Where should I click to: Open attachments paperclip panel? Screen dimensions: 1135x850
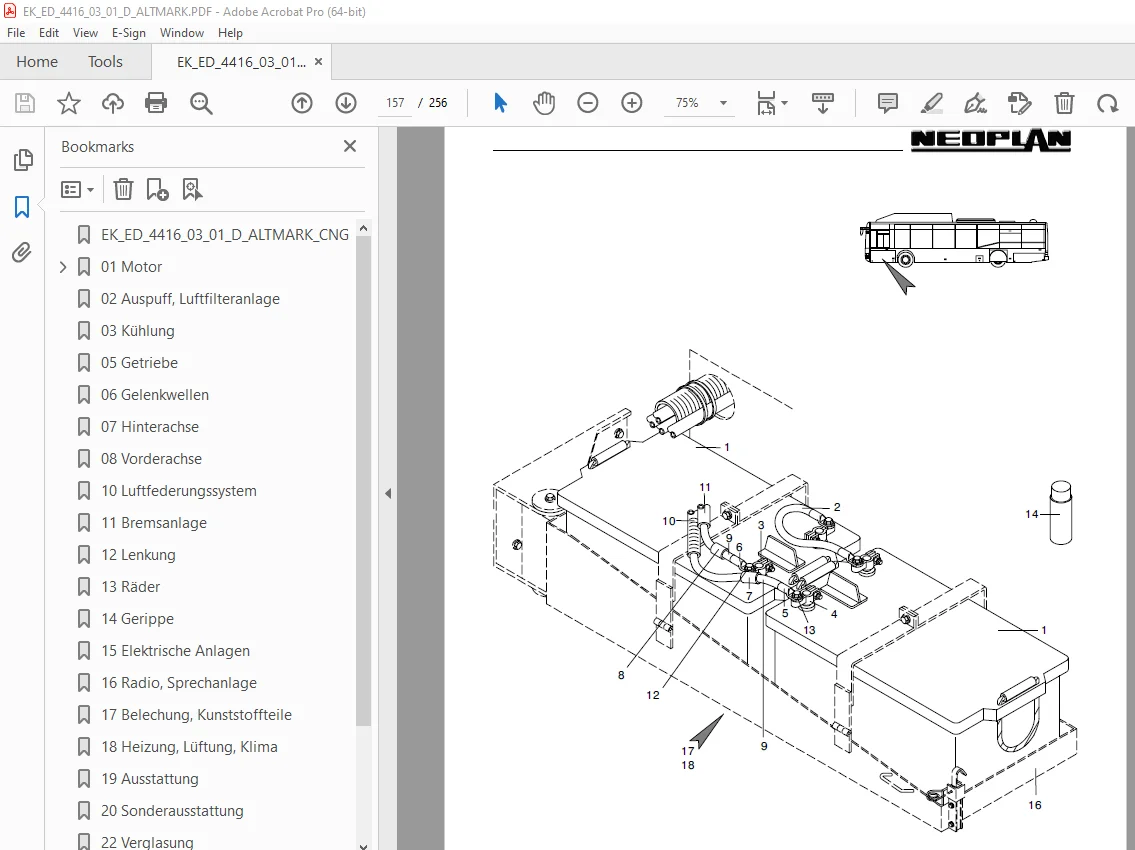(22, 252)
